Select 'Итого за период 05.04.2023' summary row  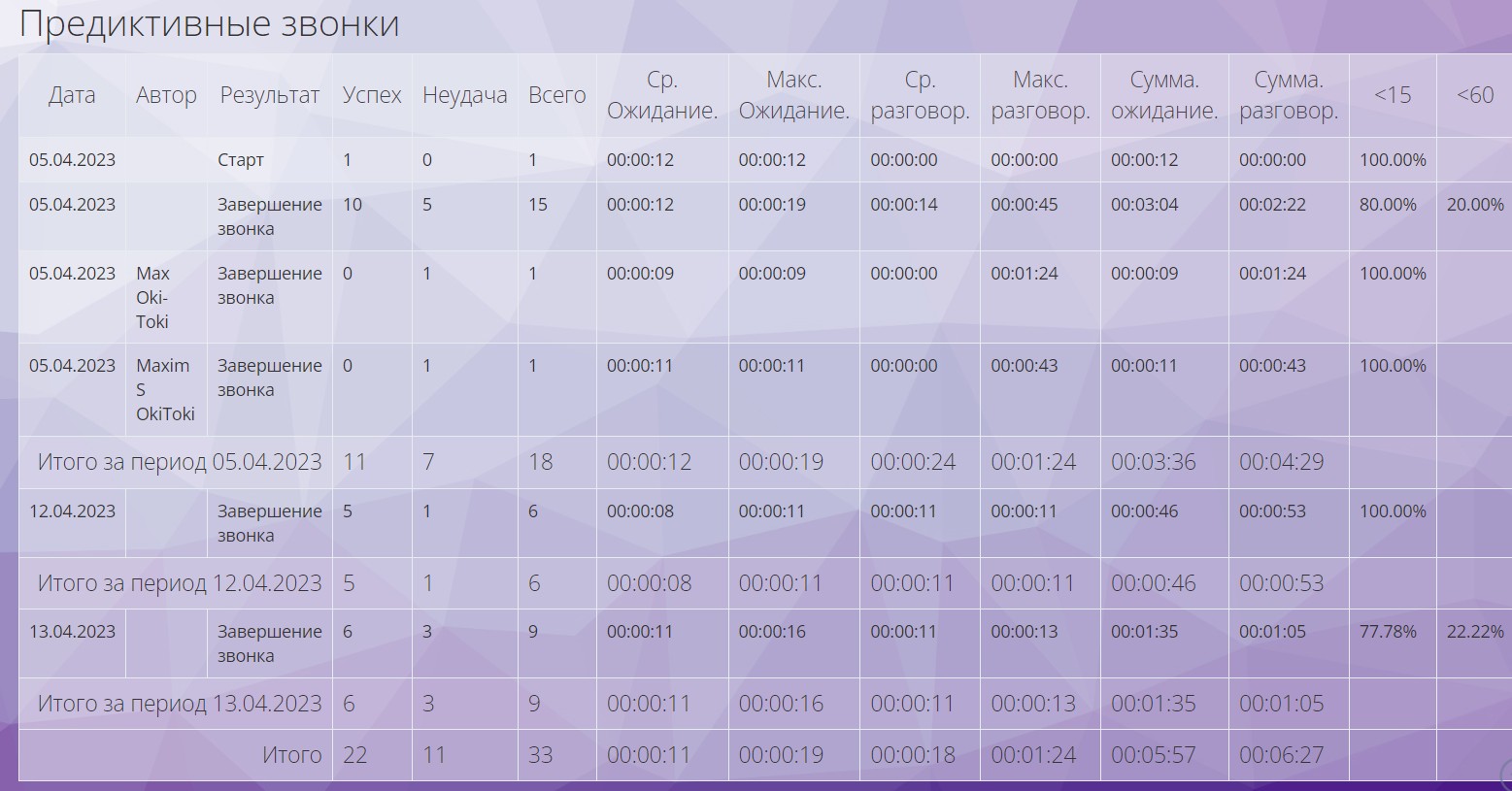click(x=180, y=462)
